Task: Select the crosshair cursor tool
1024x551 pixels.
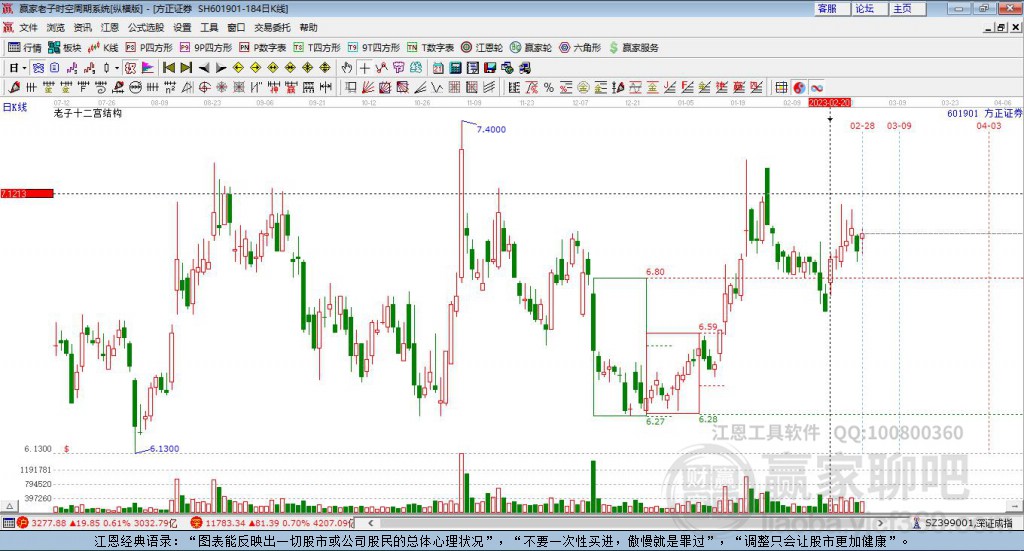Action: 364,68
